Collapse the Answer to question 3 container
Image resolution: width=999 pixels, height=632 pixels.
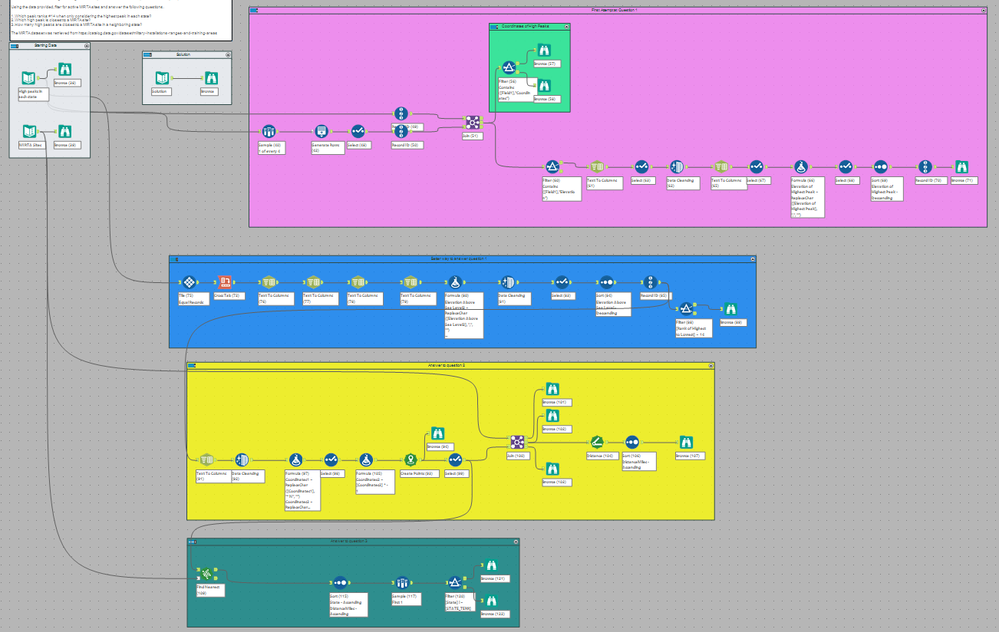[515, 542]
